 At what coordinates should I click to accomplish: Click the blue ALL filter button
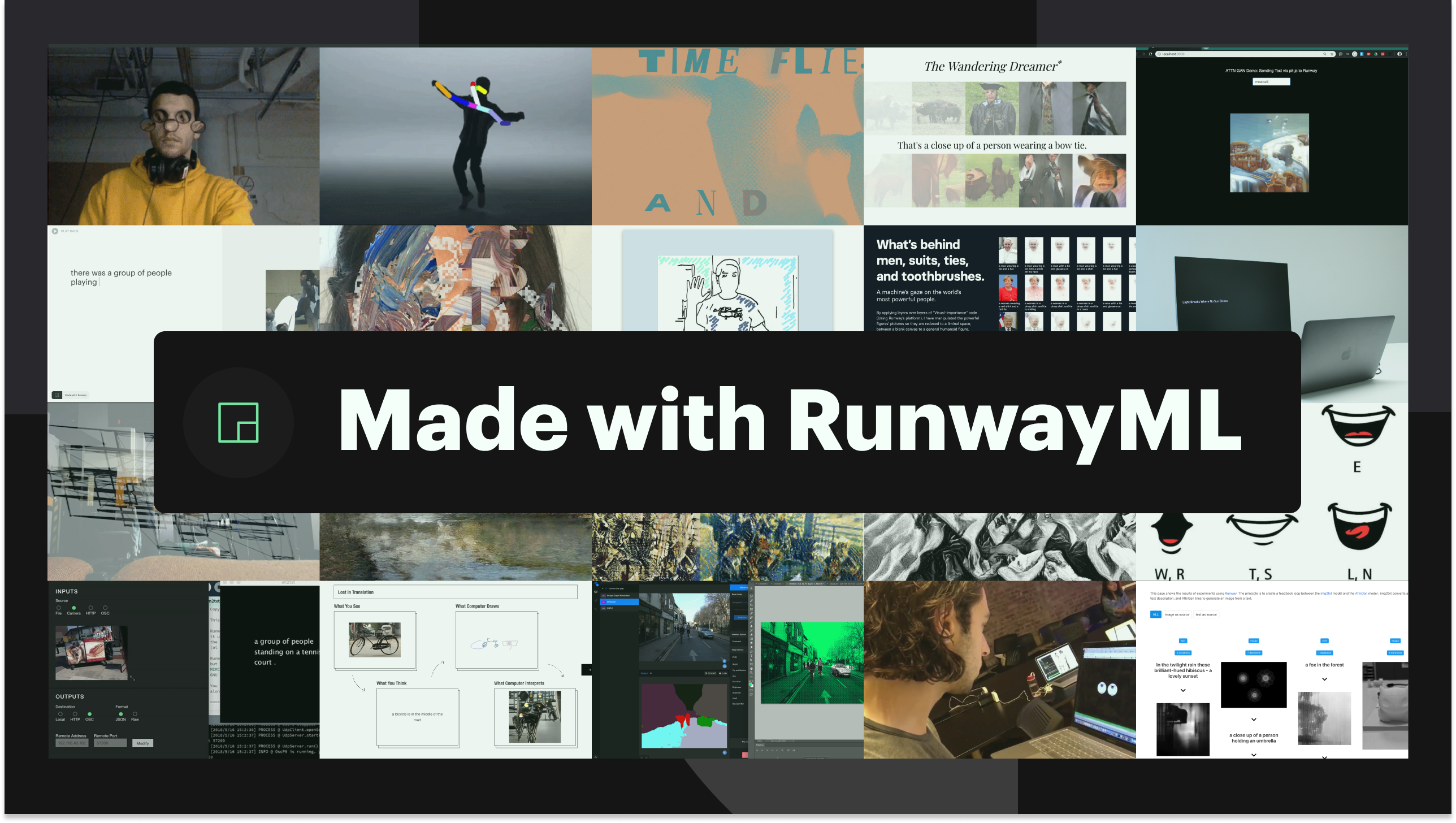(1155, 614)
